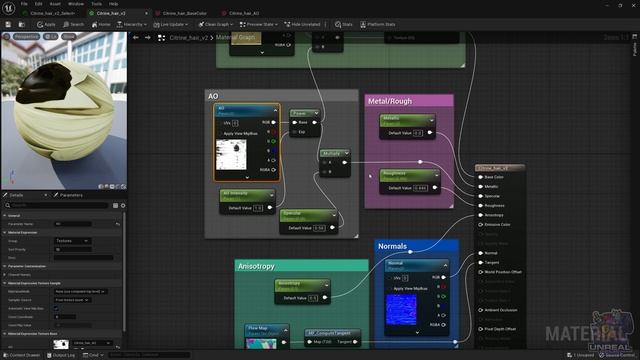Viewport: 640px width, 360px height.
Task: Open the Group dropdown showing Textures
Action: click(72, 241)
